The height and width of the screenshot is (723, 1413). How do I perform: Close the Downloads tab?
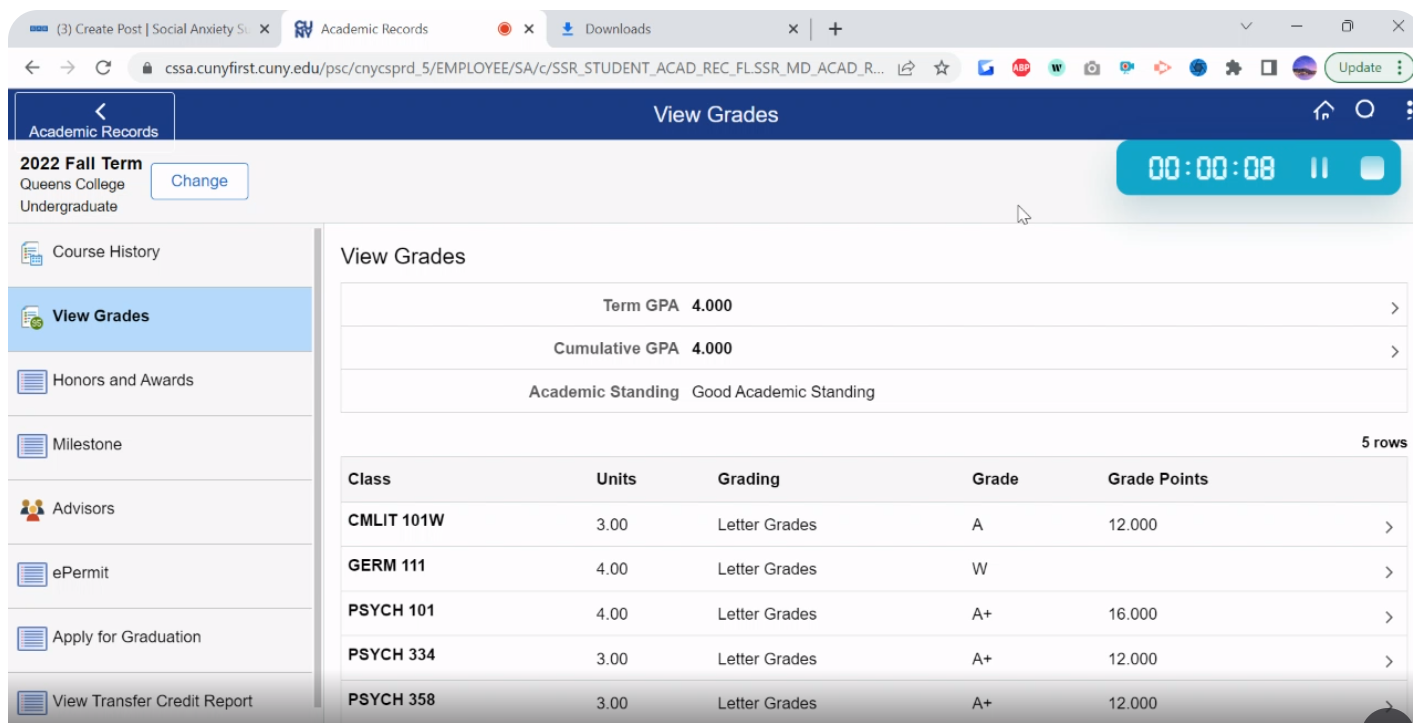click(x=794, y=29)
